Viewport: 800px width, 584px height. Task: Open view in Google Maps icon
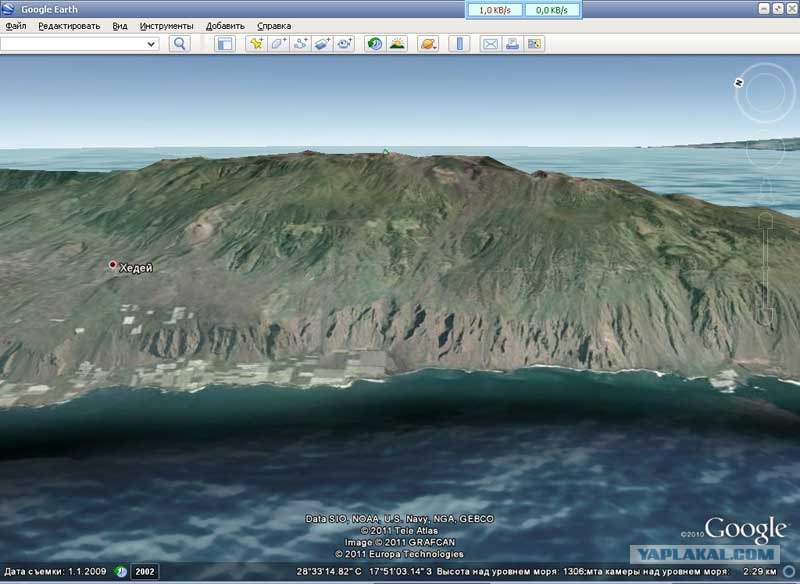point(534,44)
